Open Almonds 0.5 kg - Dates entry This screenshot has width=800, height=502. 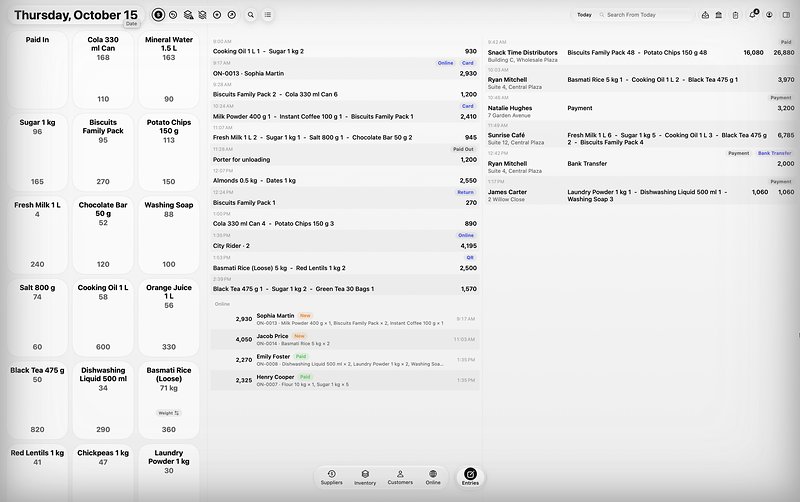(345, 177)
